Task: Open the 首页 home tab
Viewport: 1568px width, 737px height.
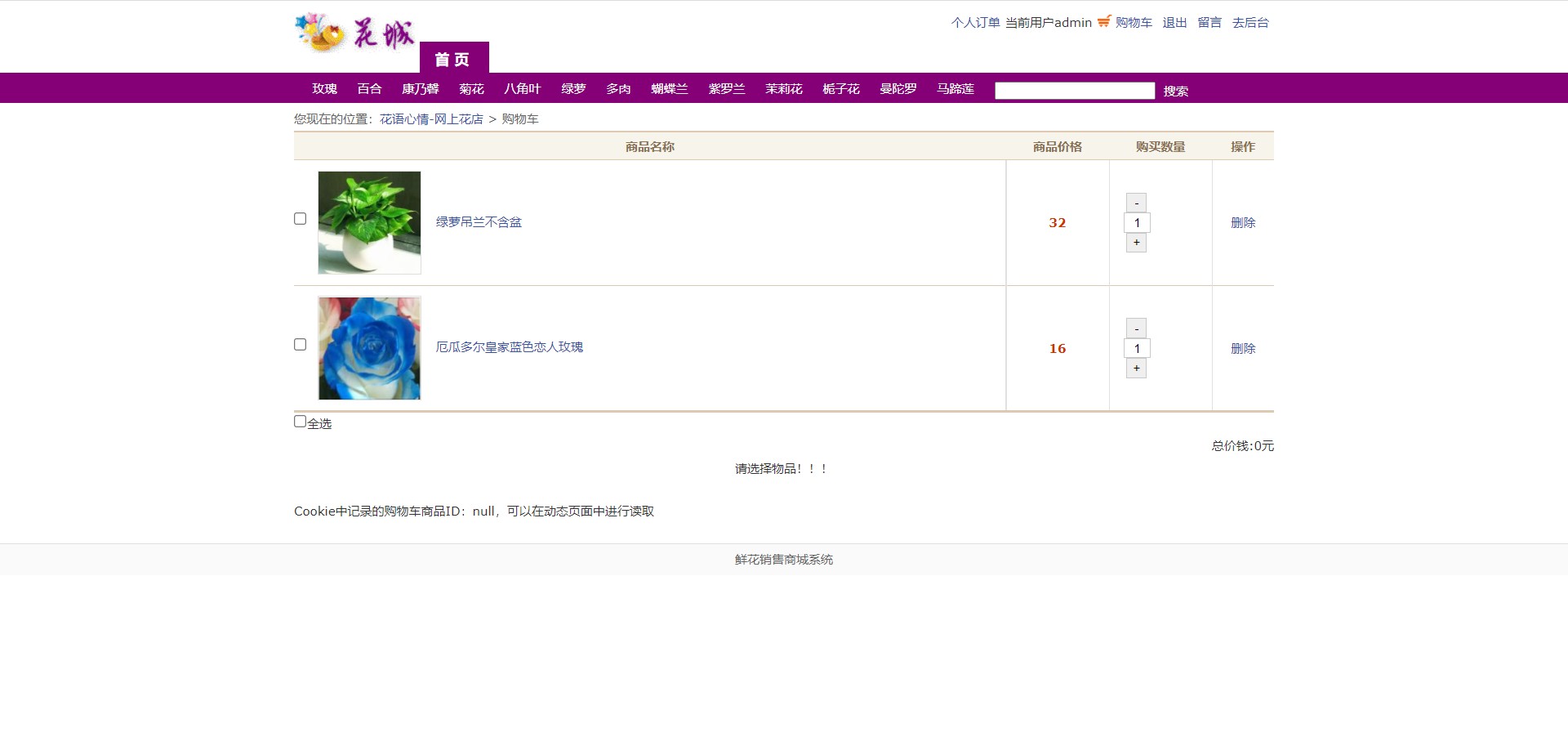Action: 453,58
